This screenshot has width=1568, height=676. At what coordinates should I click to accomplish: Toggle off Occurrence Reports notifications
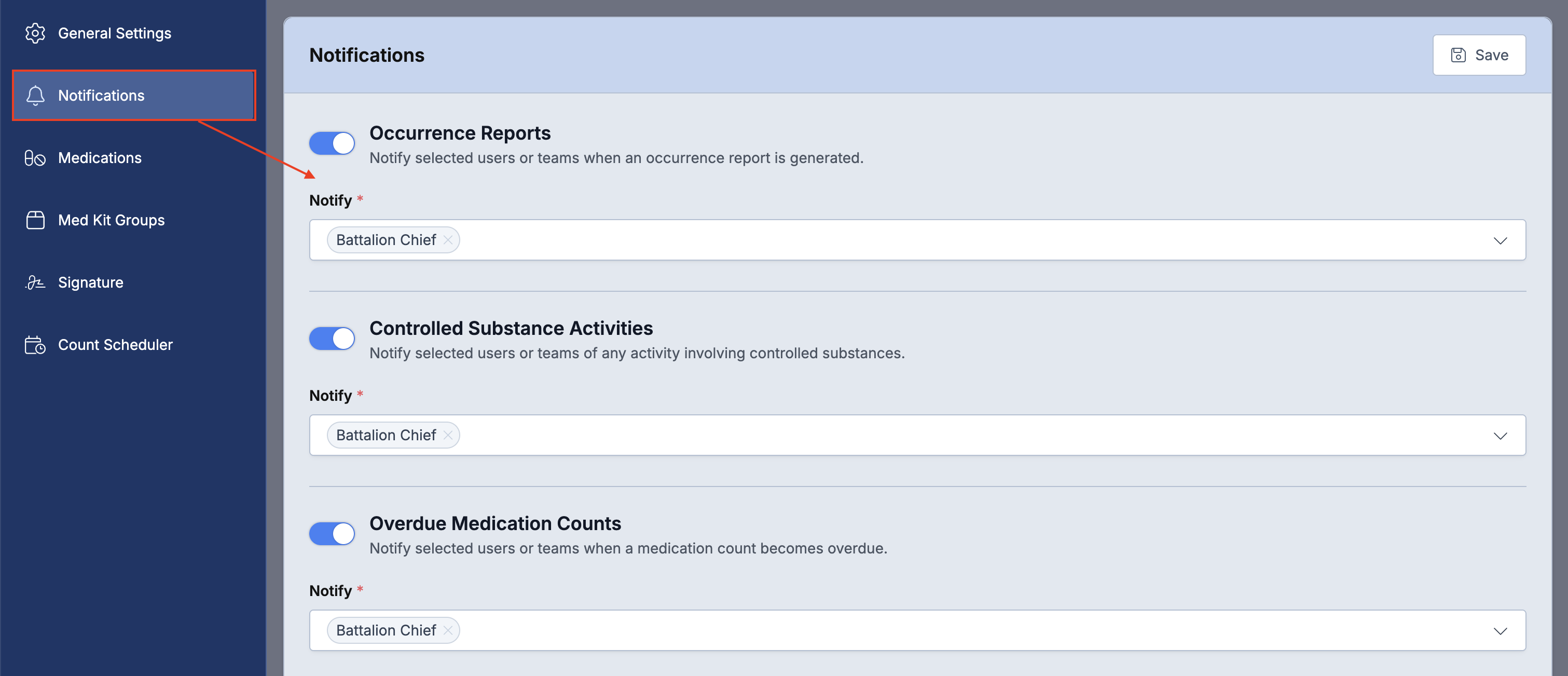(332, 143)
